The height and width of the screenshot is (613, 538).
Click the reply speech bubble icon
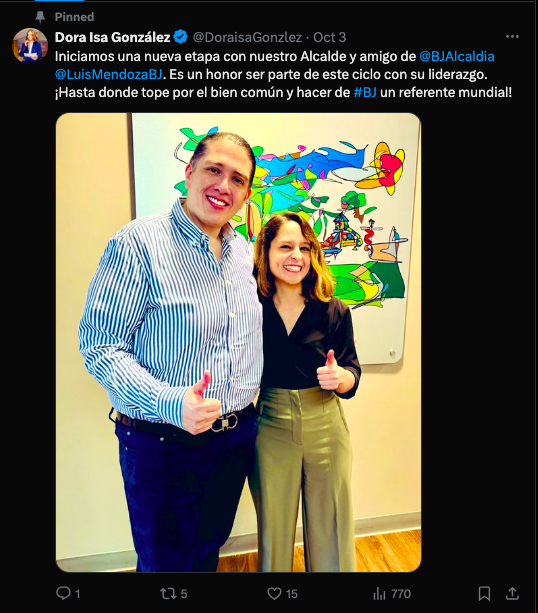pyautogui.click(x=63, y=593)
